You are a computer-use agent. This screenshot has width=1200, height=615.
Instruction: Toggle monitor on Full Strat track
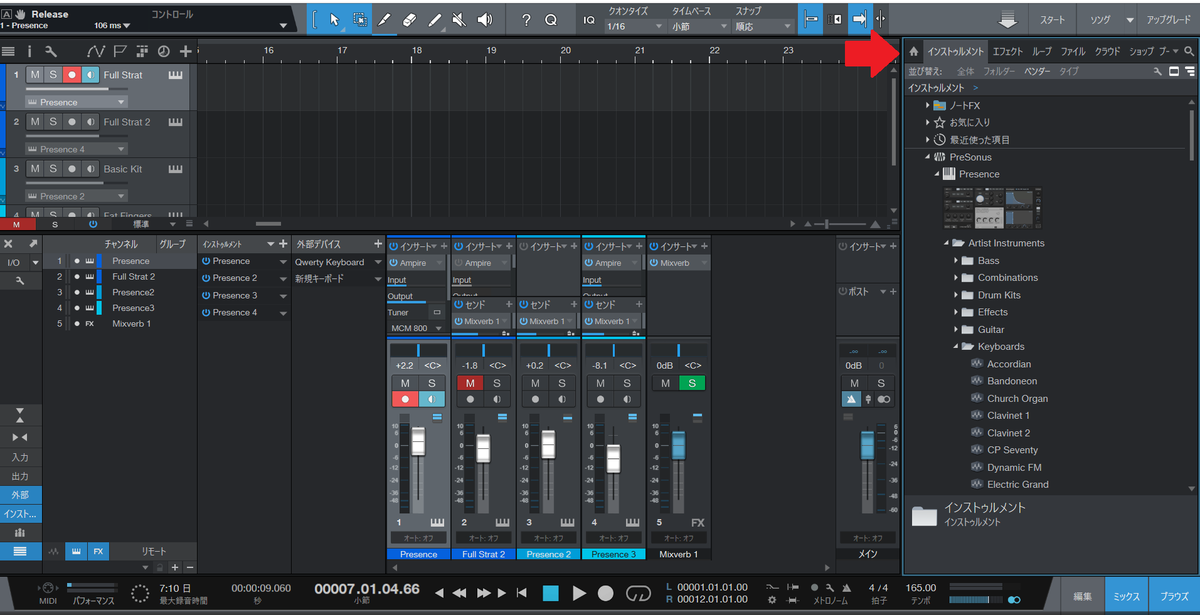(x=89, y=75)
